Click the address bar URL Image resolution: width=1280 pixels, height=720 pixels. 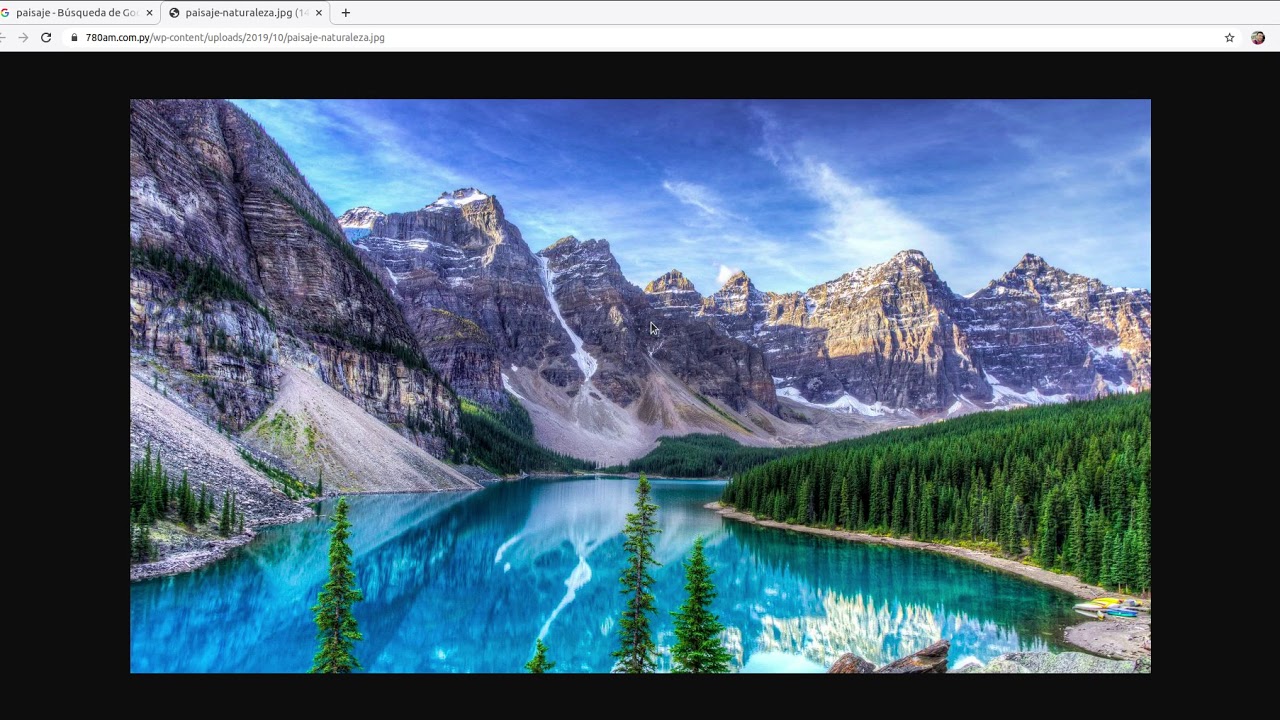[x=235, y=37]
